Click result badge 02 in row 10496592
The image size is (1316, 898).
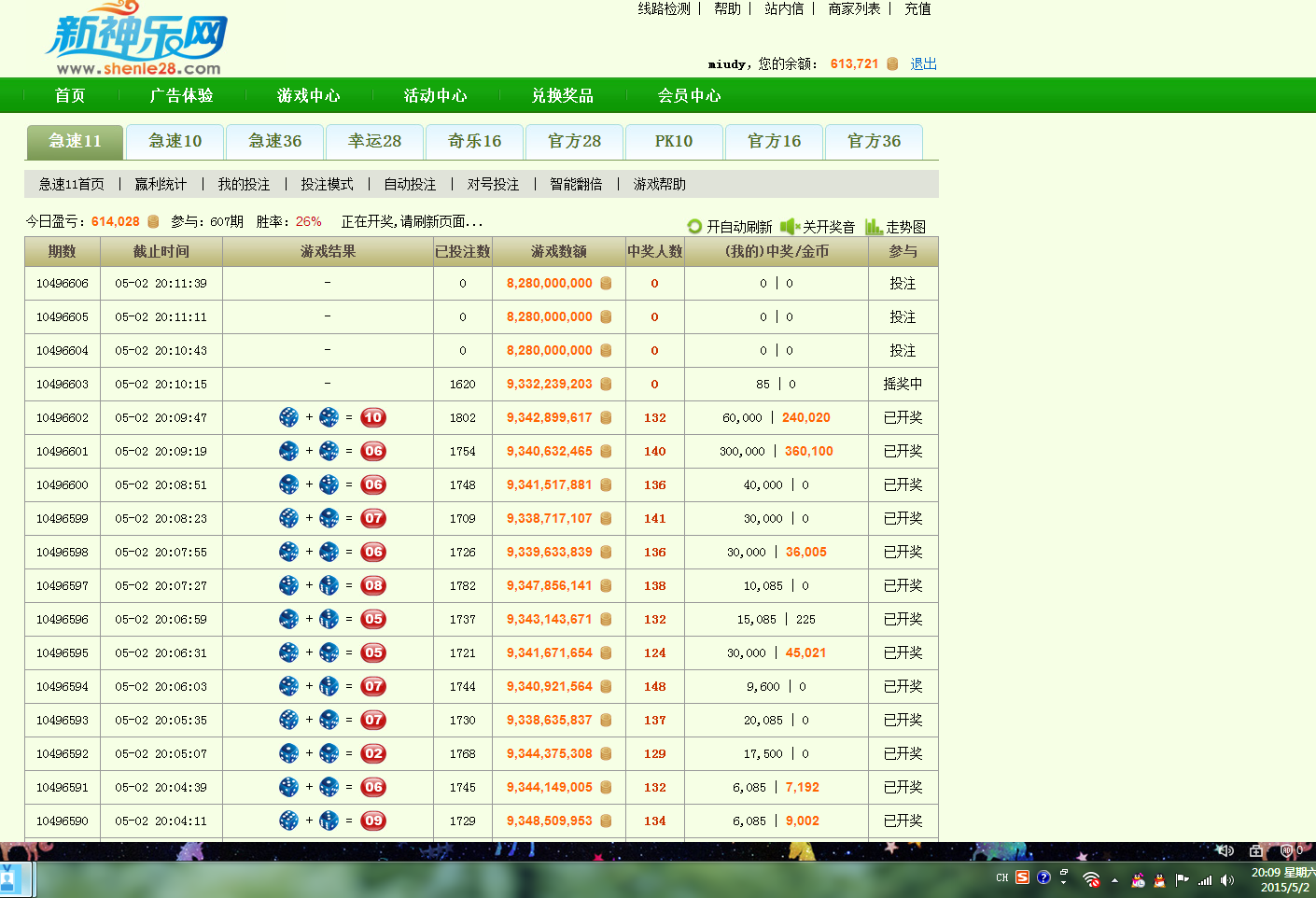pos(373,753)
